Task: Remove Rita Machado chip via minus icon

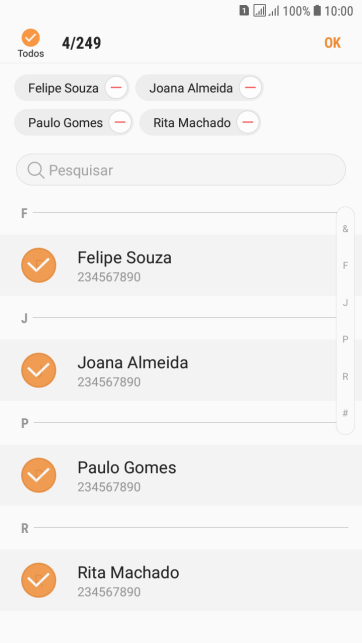Action: pyautogui.click(x=248, y=122)
